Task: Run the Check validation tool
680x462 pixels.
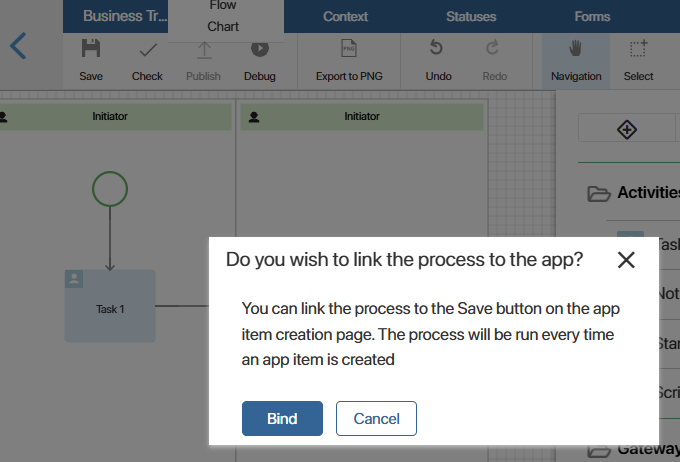Action: tap(147, 49)
